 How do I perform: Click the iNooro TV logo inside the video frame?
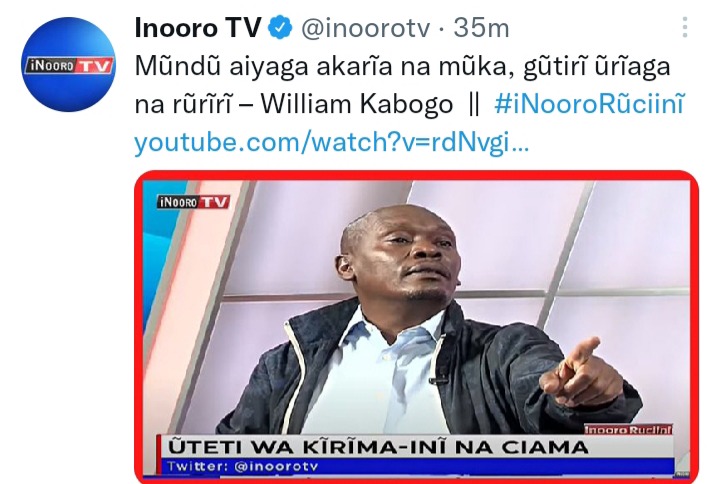pos(193,202)
